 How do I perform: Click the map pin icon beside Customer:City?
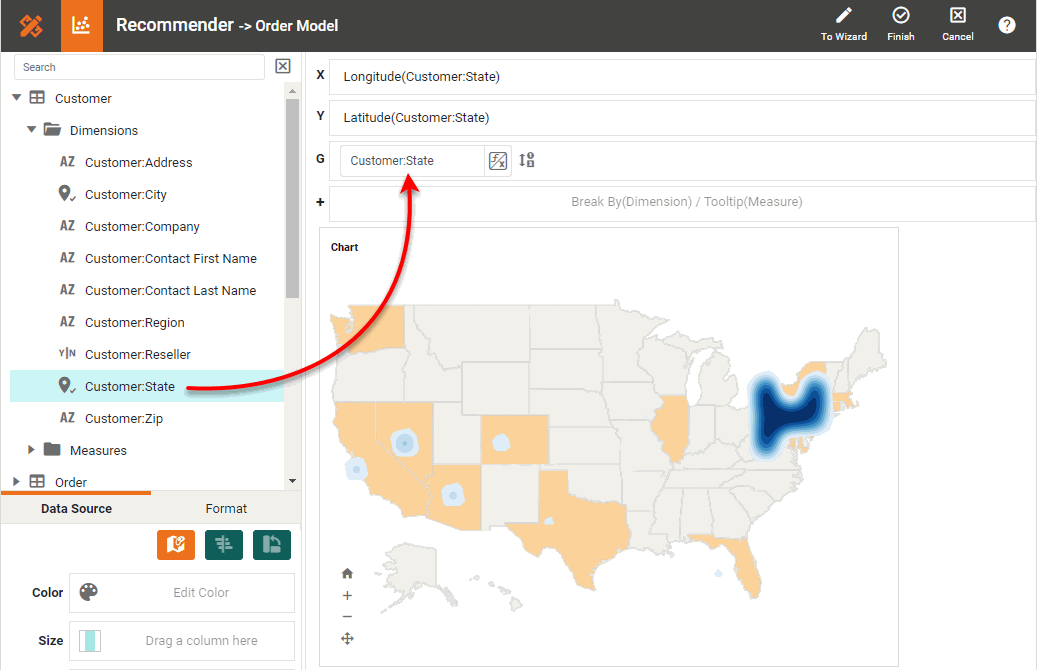[x=66, y=194]
